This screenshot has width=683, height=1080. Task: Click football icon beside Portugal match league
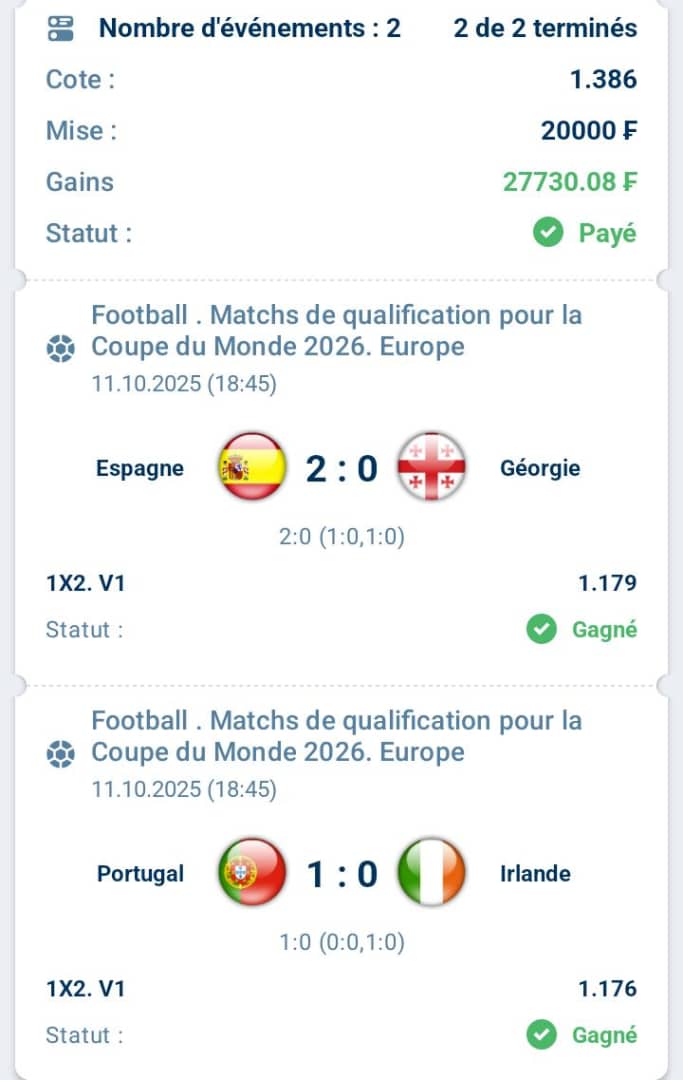(61, 754)
